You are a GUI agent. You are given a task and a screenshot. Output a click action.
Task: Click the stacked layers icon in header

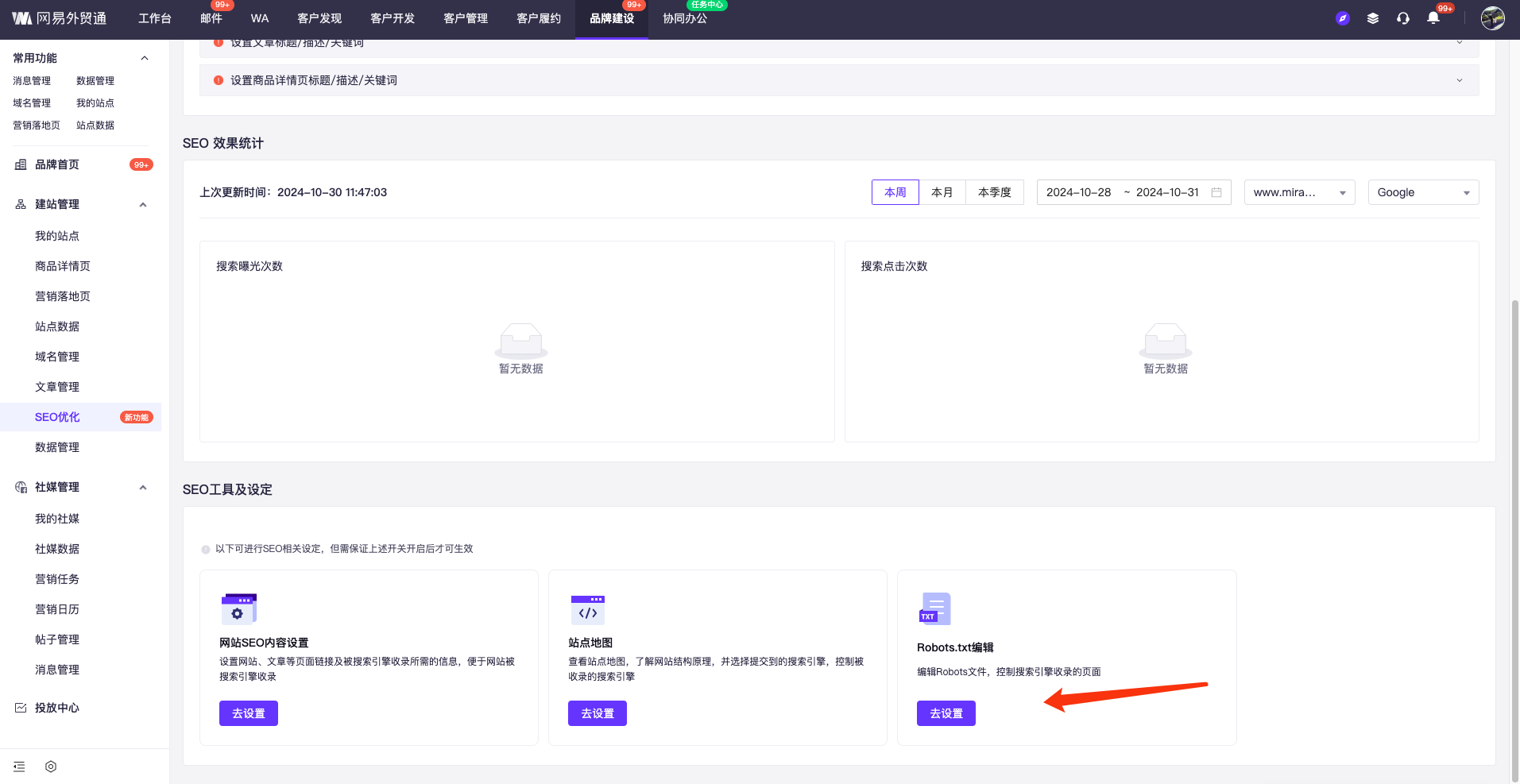coord(1373,18)
